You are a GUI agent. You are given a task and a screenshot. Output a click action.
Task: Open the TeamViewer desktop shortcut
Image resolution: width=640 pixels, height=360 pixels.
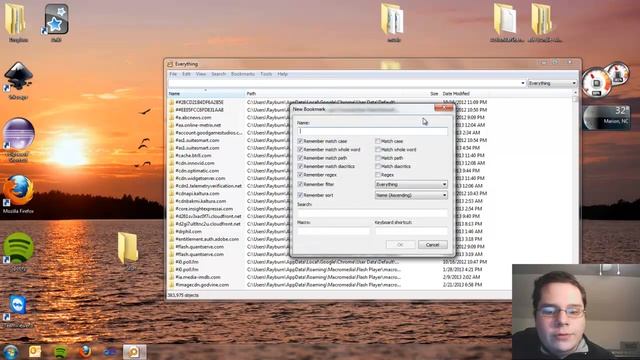(18, 305)
